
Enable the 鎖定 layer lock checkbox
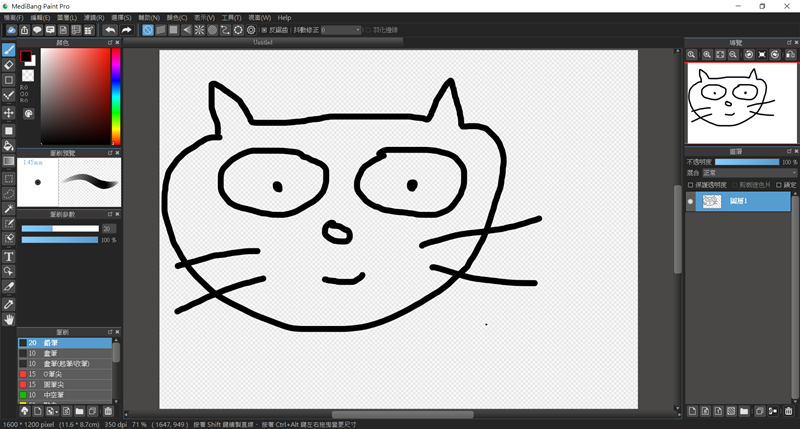pos(779,184)
